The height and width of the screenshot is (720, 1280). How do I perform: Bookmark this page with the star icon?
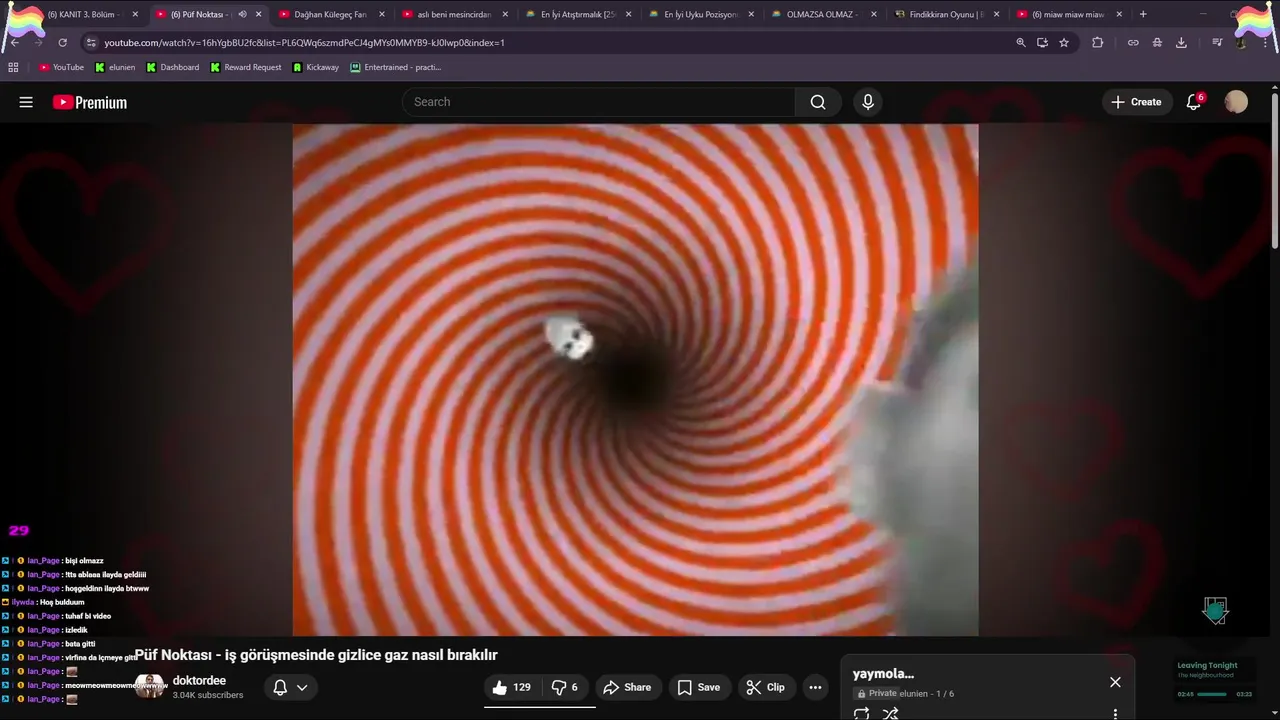[1064, 42]
